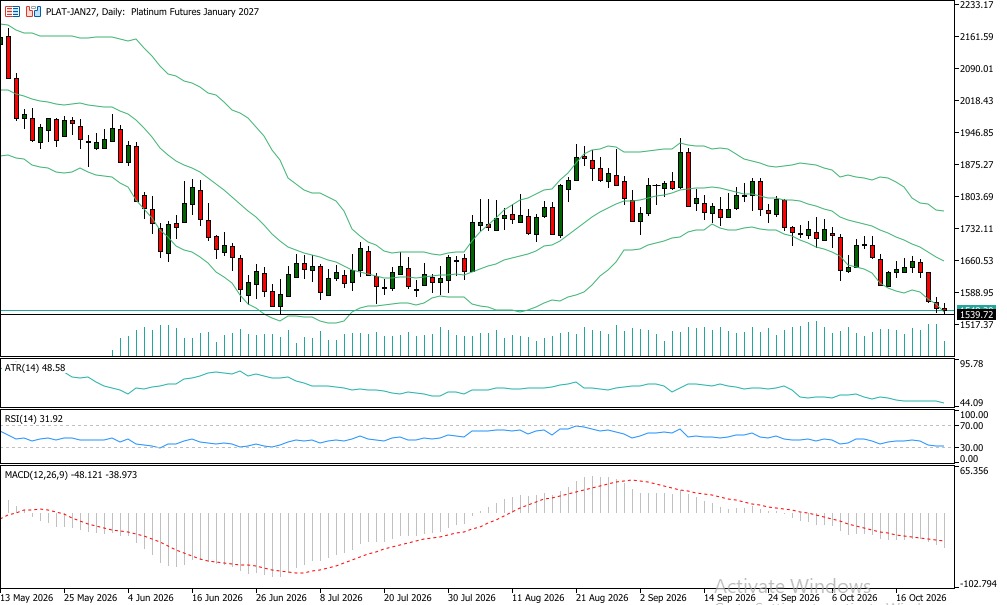Click the 13 May 2026 date label
Viewport: 1007px width, 605px height.
point(27,597)
